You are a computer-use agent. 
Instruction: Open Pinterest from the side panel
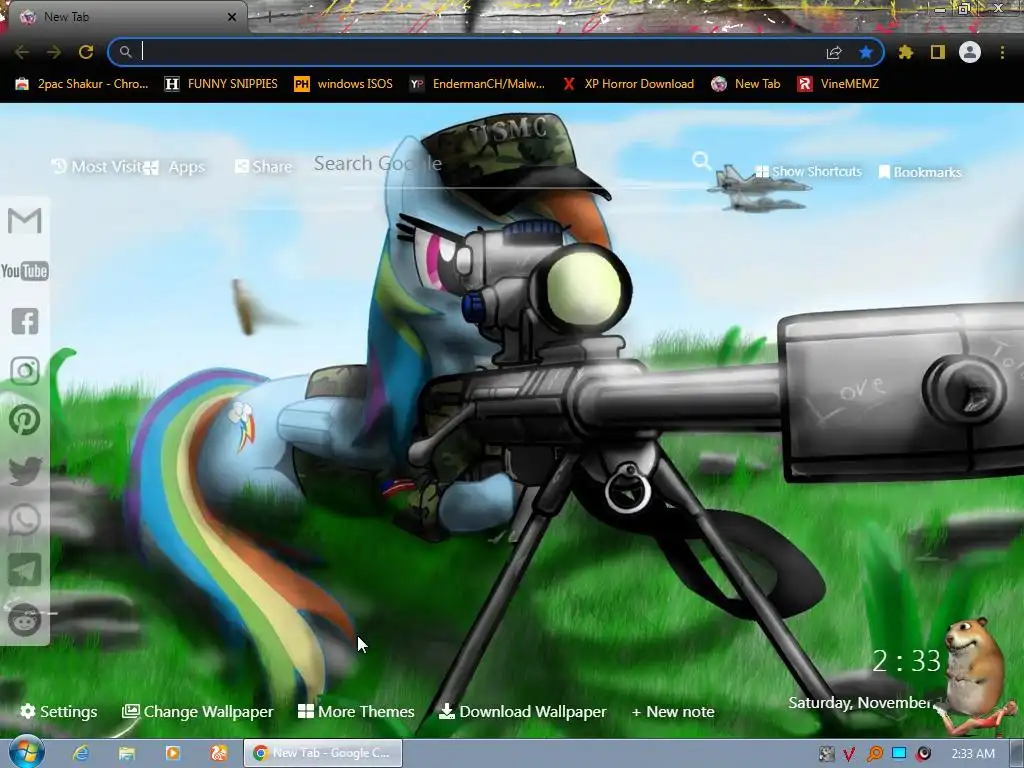click(x=25, y=421)
